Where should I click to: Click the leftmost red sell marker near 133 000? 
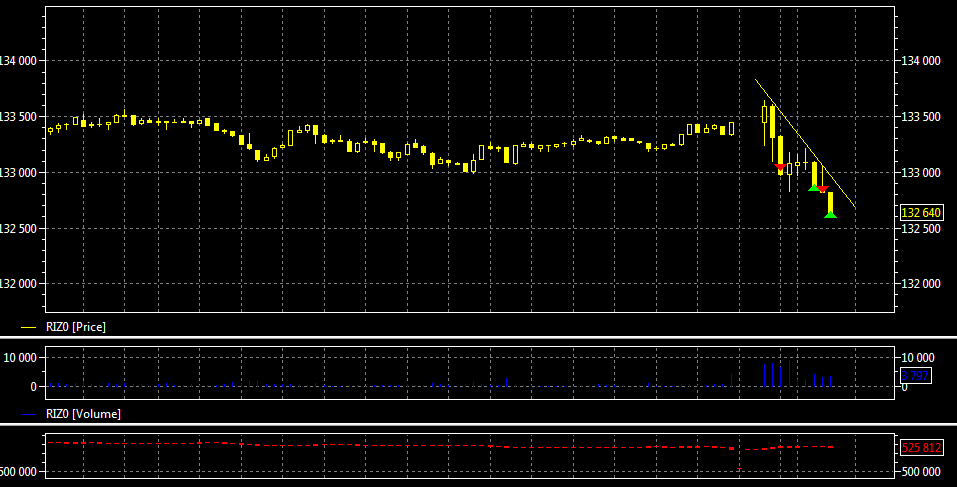coord(780,167)
